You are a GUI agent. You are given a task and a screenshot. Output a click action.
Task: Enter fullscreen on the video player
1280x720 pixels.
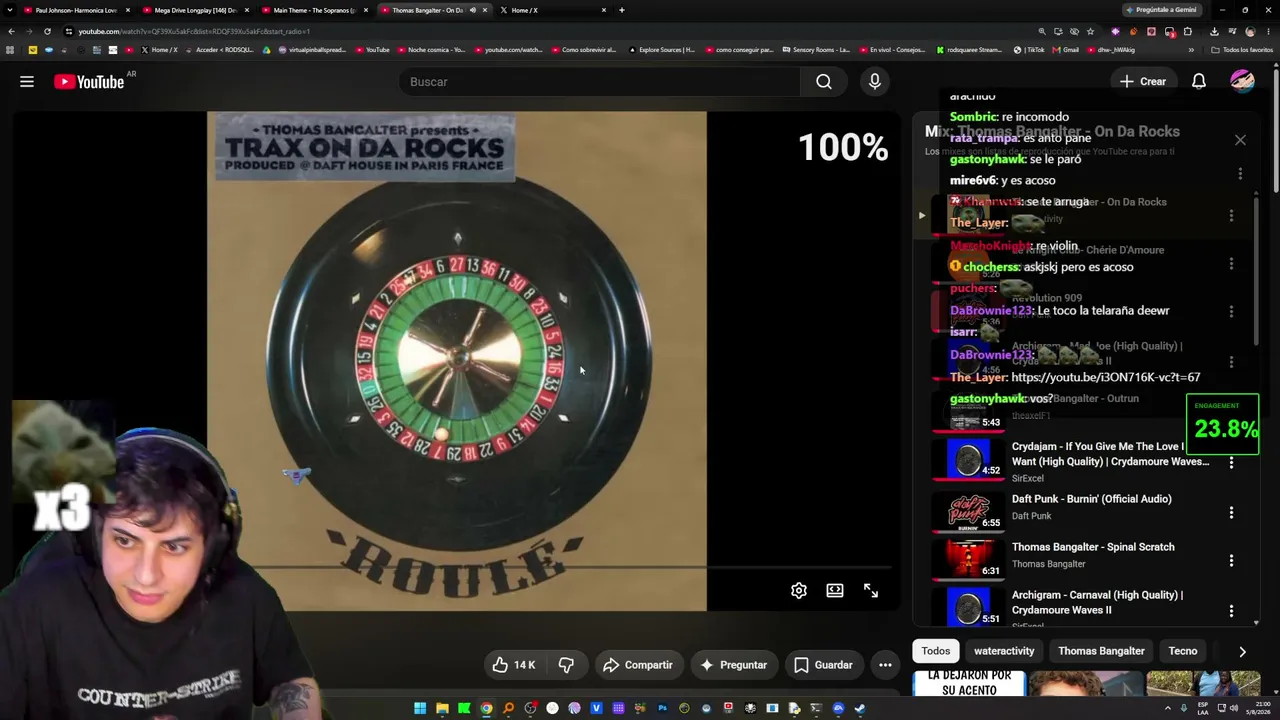pos(871,591)
